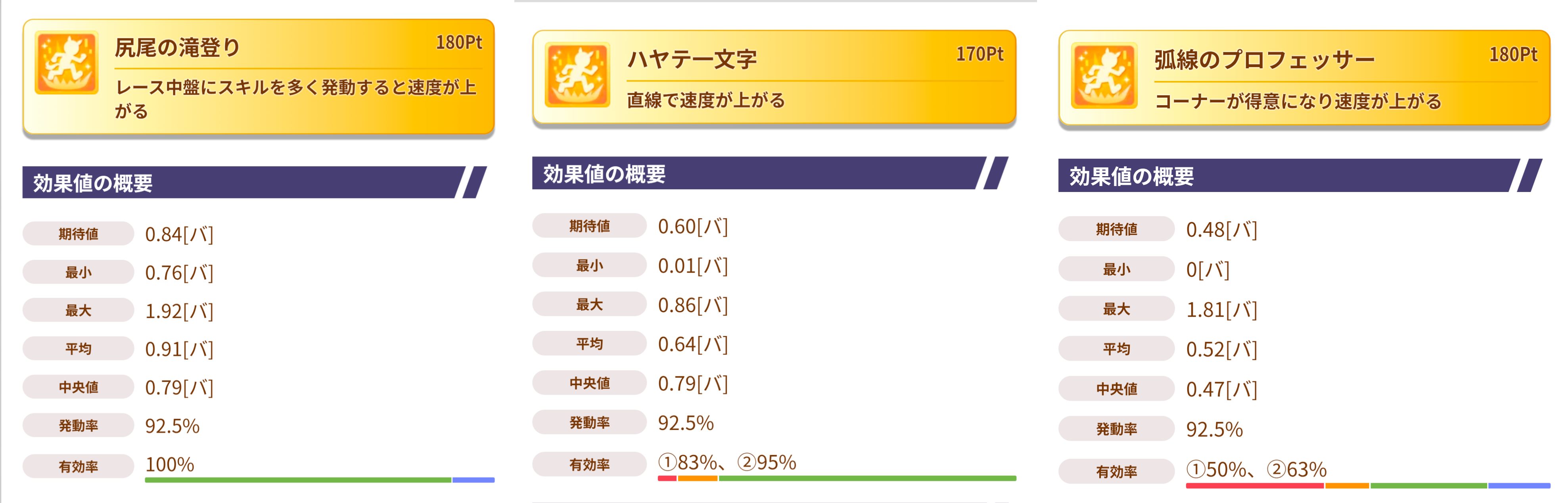This screenshot has width=1568, height=503.
Task: Click the 発動率 label in the ハヤテ一文字 column
Action: [x=588, y=422]
